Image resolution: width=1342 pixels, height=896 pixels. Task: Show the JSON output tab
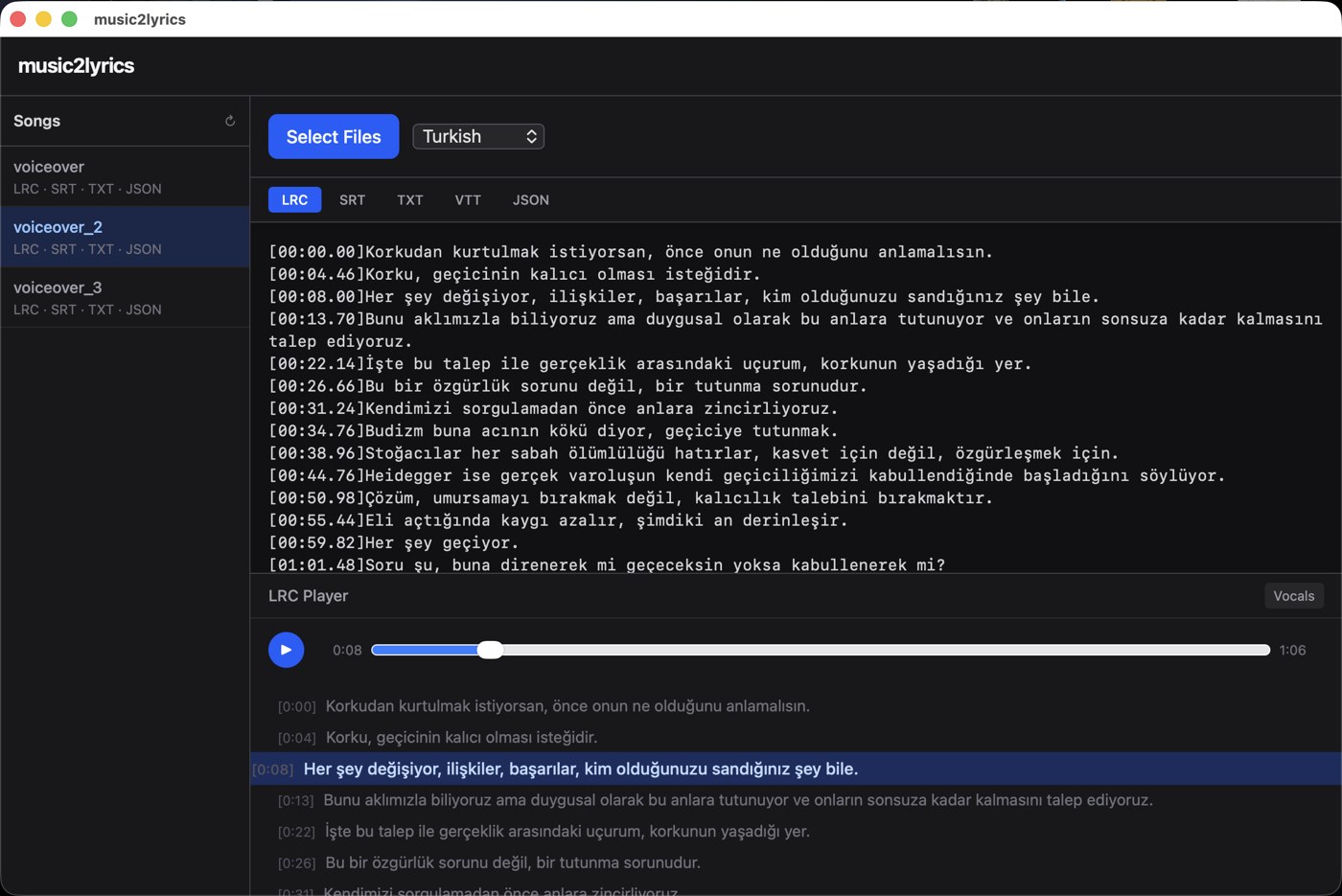(x=531, y=199)
